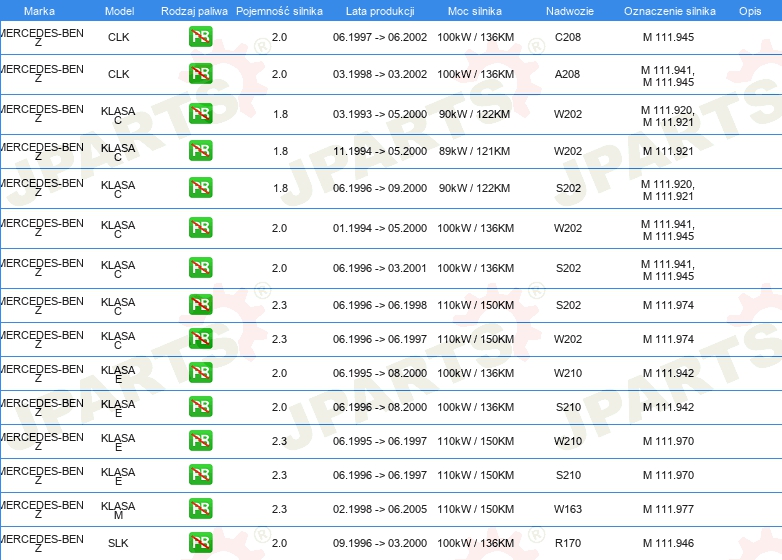This screenshot has height=560, width=782.
Task: Select the date range 03.1993 -> 05.2000
Action: pos(380,114)
